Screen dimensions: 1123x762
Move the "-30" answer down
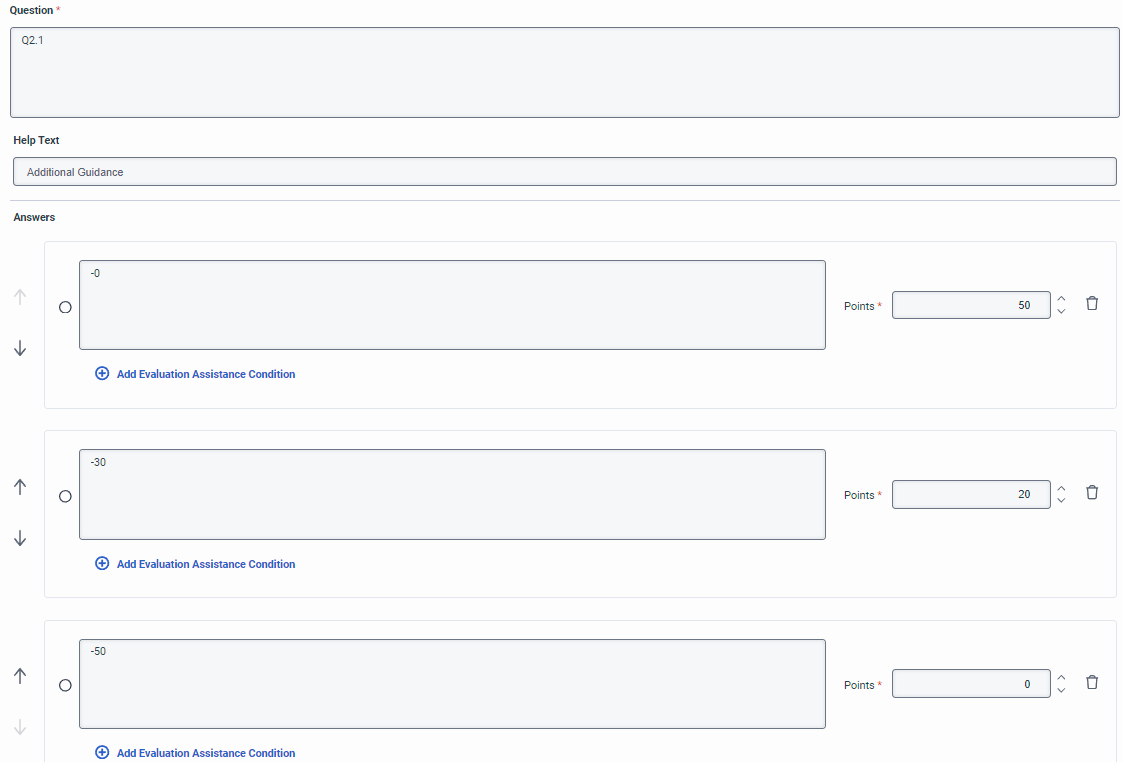click(x=20, y=538)
